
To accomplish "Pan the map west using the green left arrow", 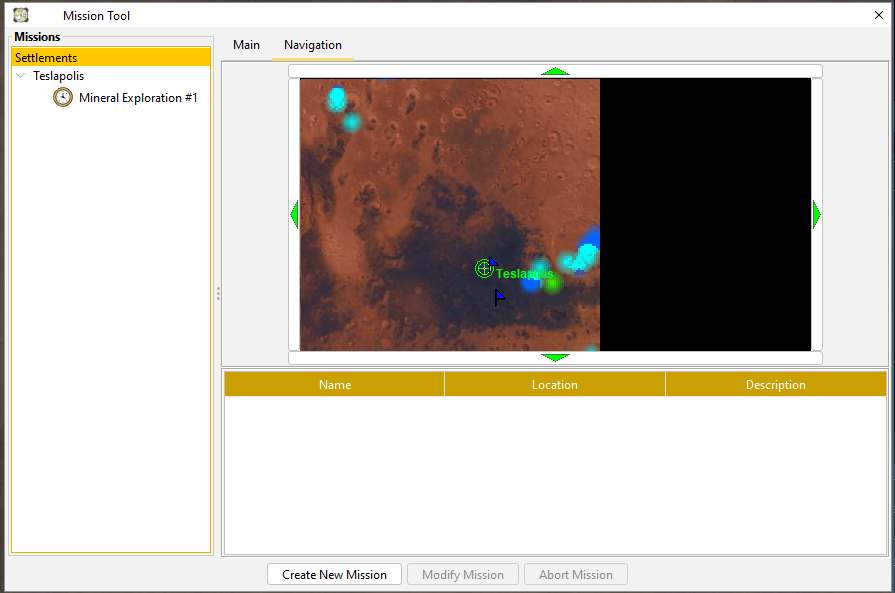I will 294,213.
